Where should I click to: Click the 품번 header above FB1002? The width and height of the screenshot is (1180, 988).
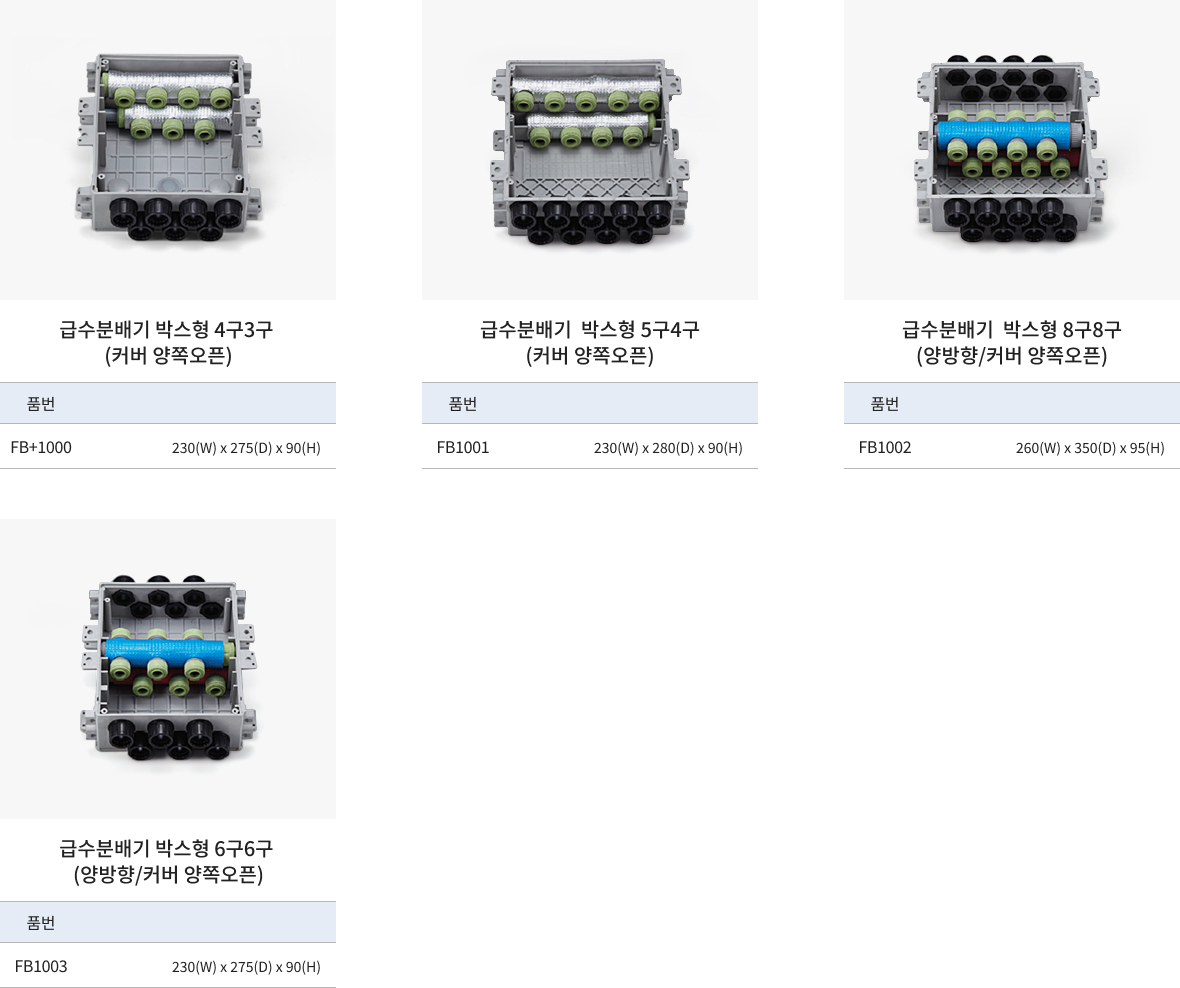coord(885,404)
